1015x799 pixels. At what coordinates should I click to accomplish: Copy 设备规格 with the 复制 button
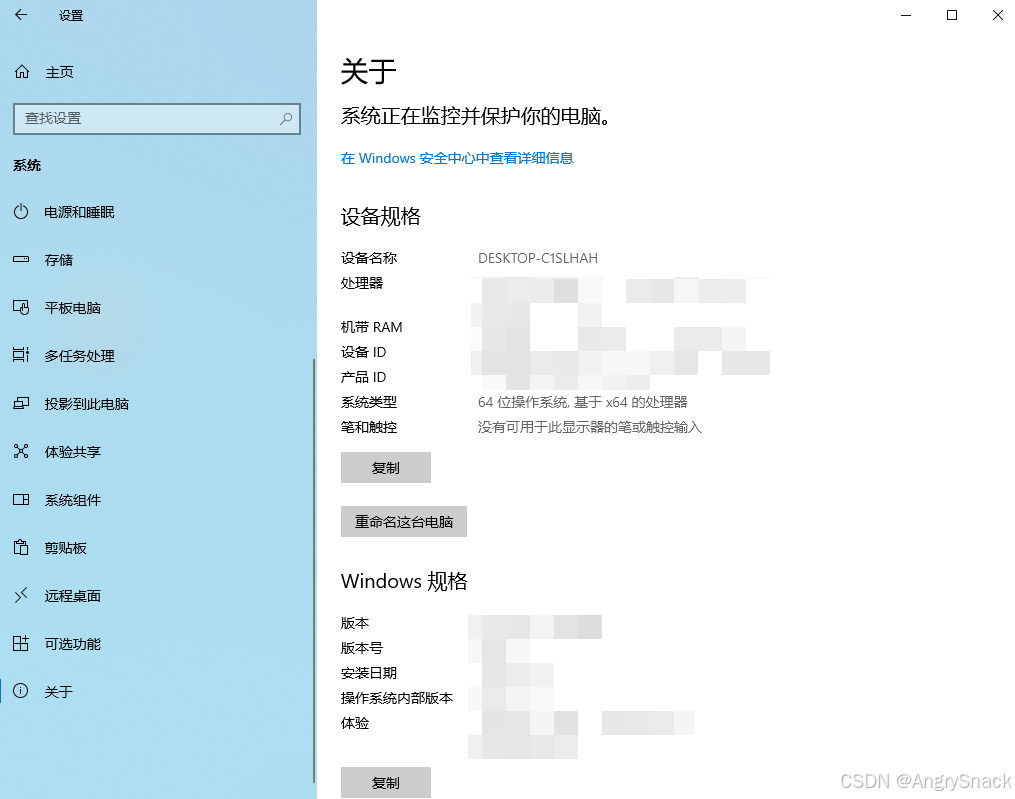click(386, 467)
